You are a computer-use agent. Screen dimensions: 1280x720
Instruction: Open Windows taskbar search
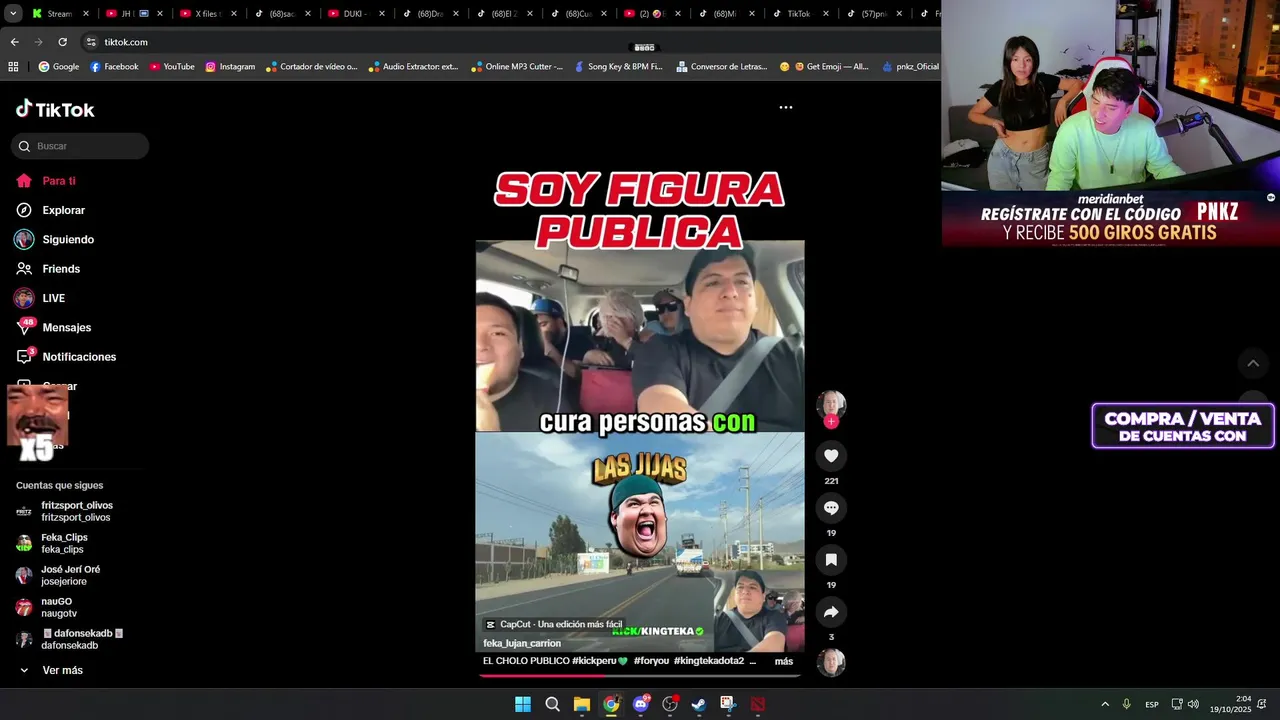(x=552, y=704)
